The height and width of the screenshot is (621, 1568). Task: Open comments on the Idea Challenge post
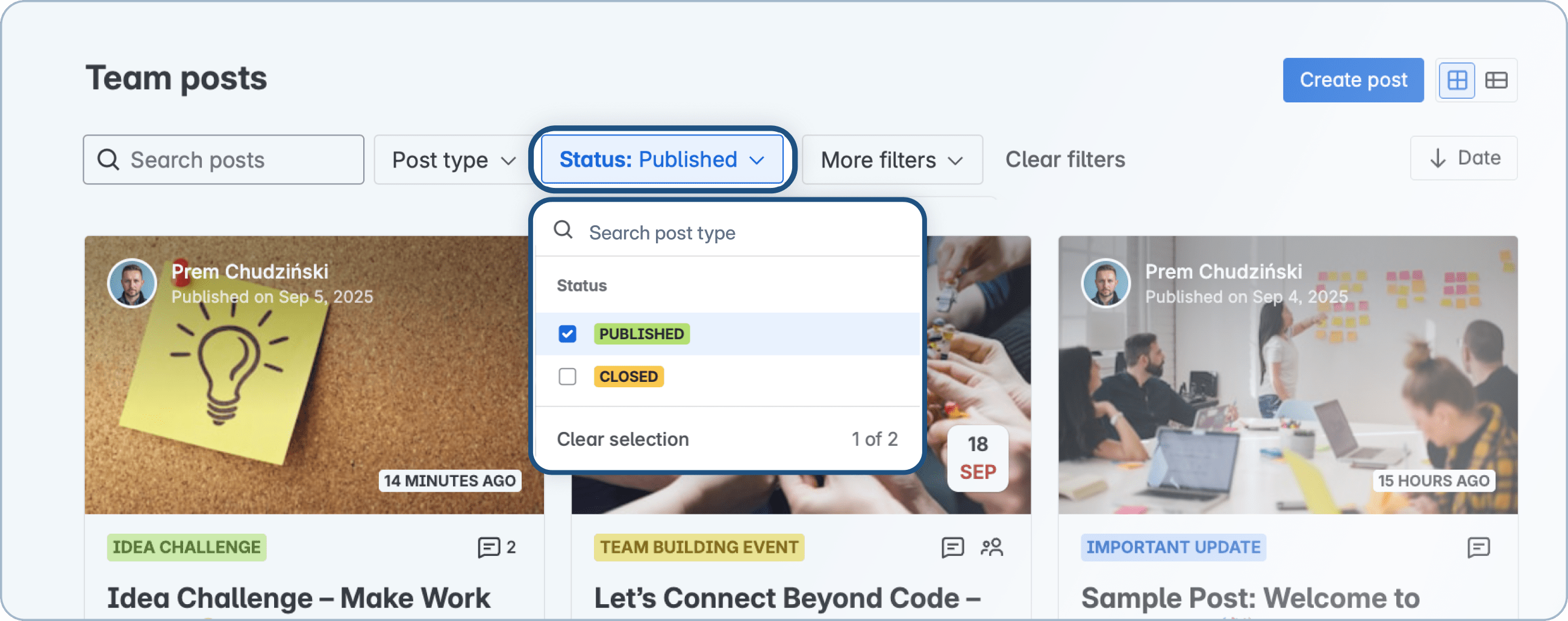(x=488, y=548)
